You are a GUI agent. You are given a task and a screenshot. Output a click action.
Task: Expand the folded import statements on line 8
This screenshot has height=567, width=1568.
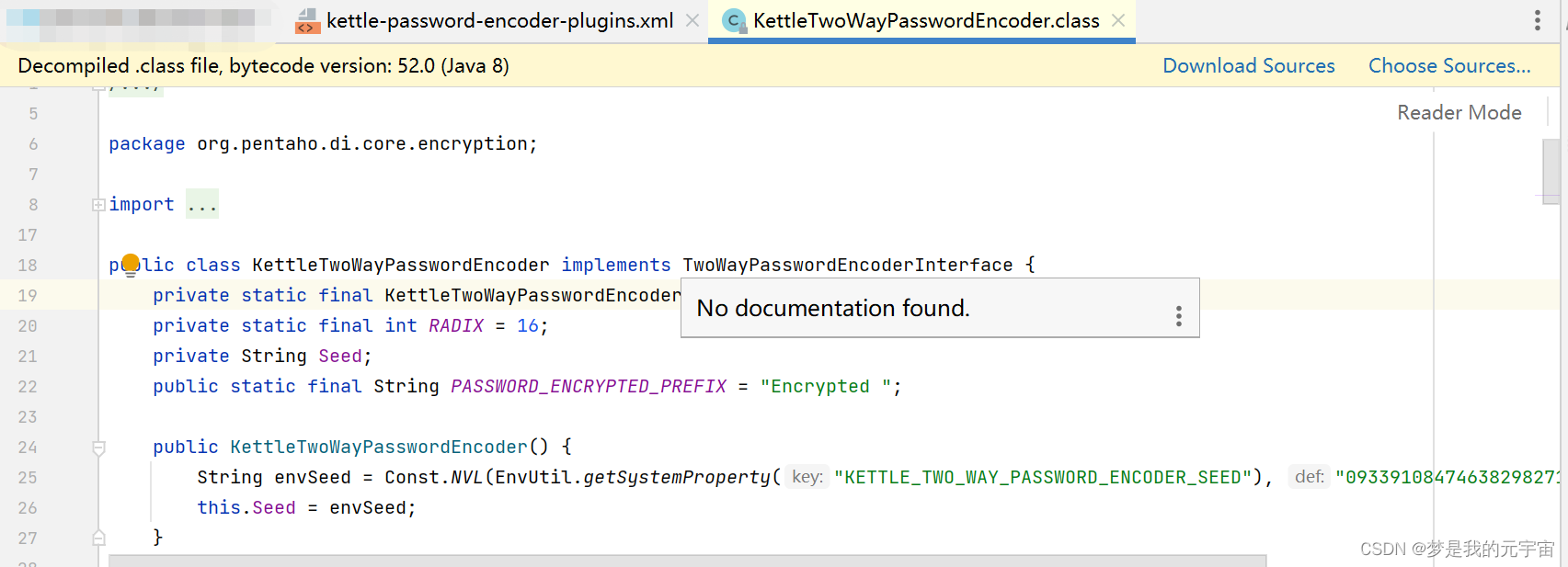click(x=97, y=204)
